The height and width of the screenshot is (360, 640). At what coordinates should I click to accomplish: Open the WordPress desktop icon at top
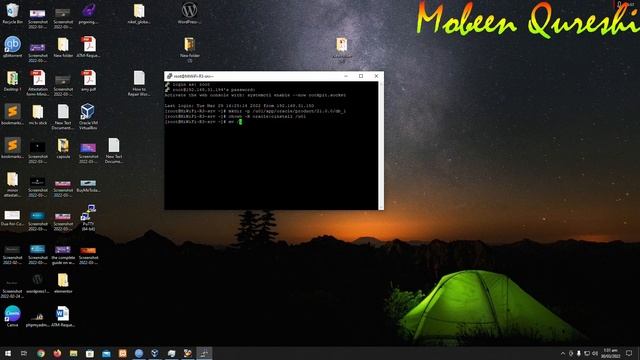(x=189, y=13)
